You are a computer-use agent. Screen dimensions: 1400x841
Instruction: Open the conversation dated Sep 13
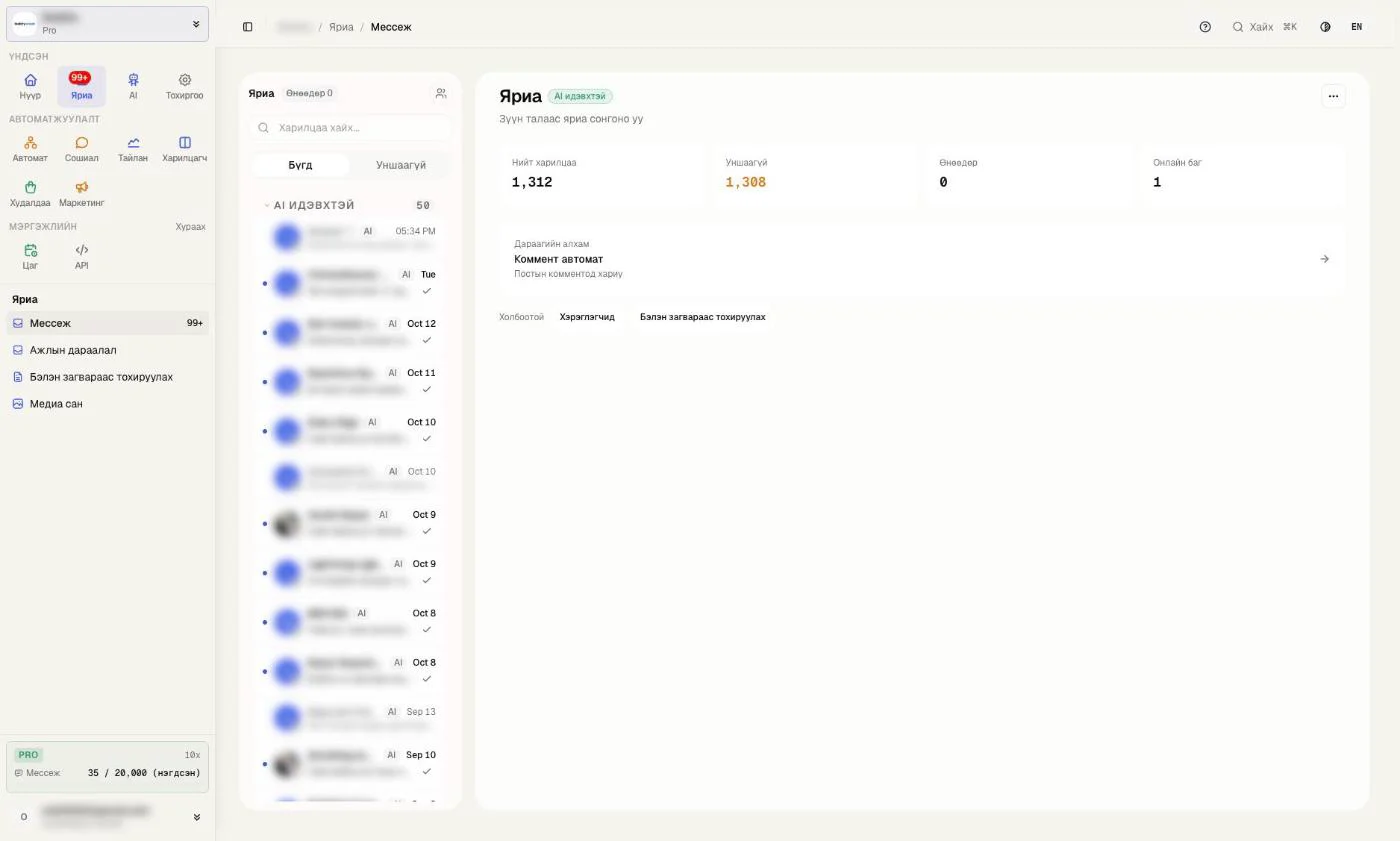[350, 717]
